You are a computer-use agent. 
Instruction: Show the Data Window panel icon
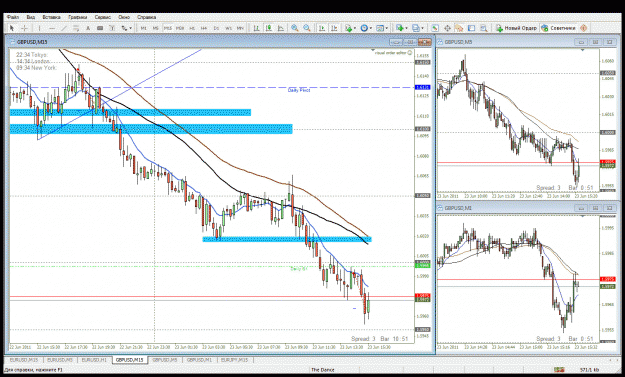447,28
